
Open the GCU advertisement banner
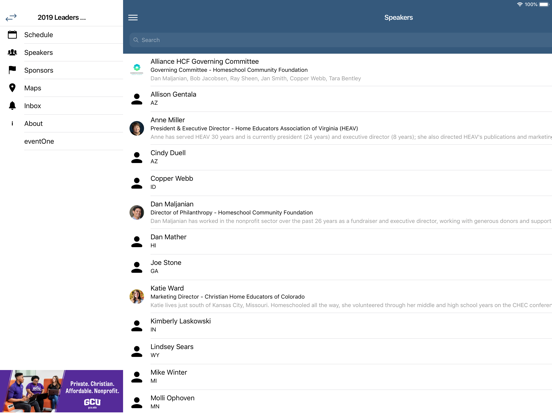pyautogui.click(x=62, y=391)
